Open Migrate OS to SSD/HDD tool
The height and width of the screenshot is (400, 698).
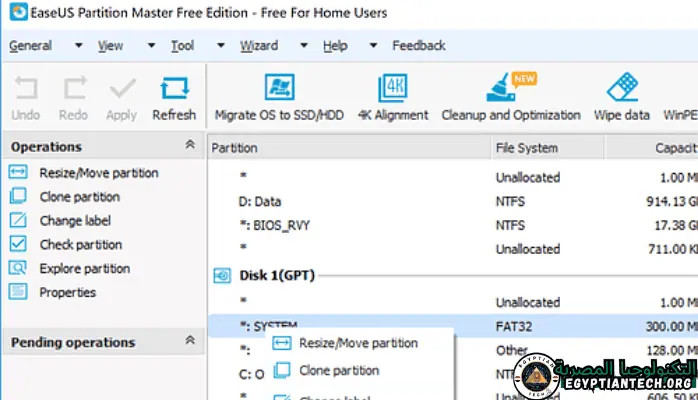click(279, 98)
